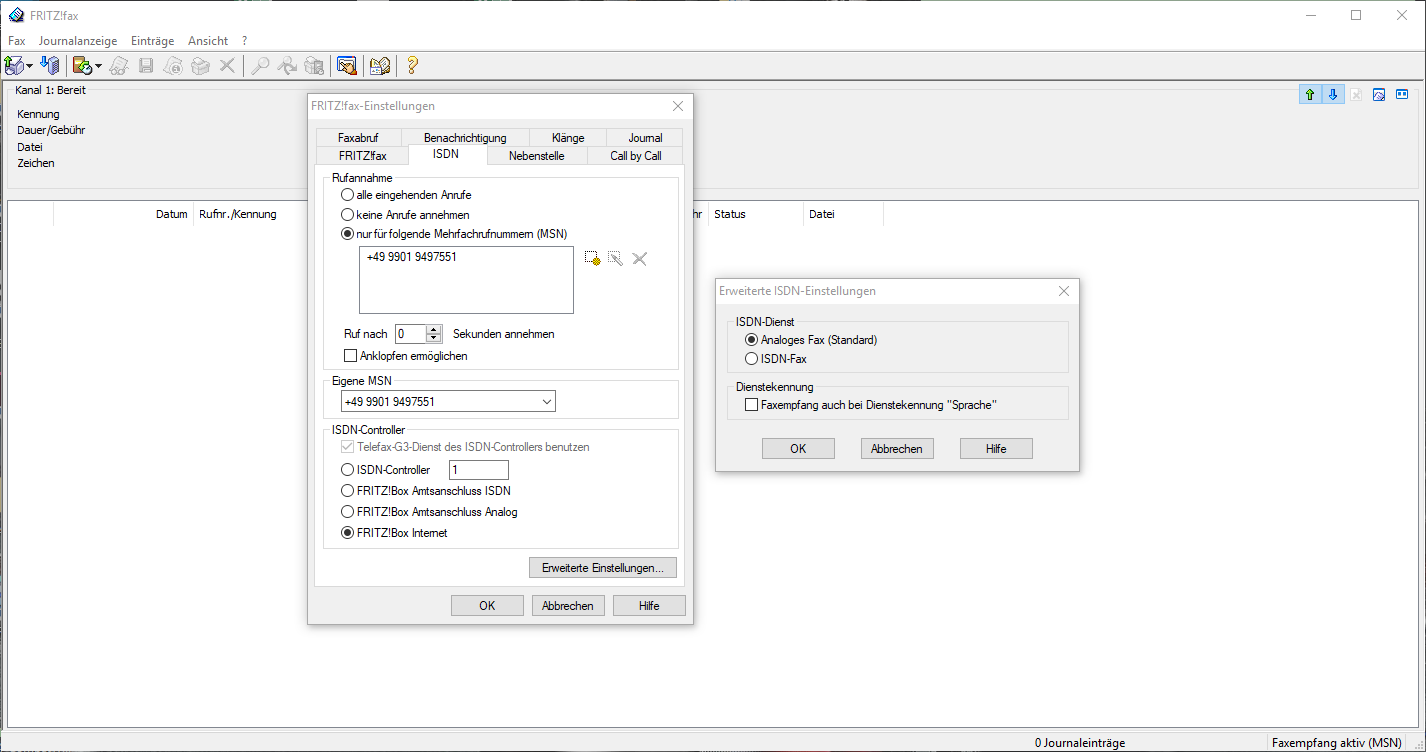The height and width of the screenshot is (752, 1426).
Task: Open the Journalanzeige menu
Action: point(78,41)
